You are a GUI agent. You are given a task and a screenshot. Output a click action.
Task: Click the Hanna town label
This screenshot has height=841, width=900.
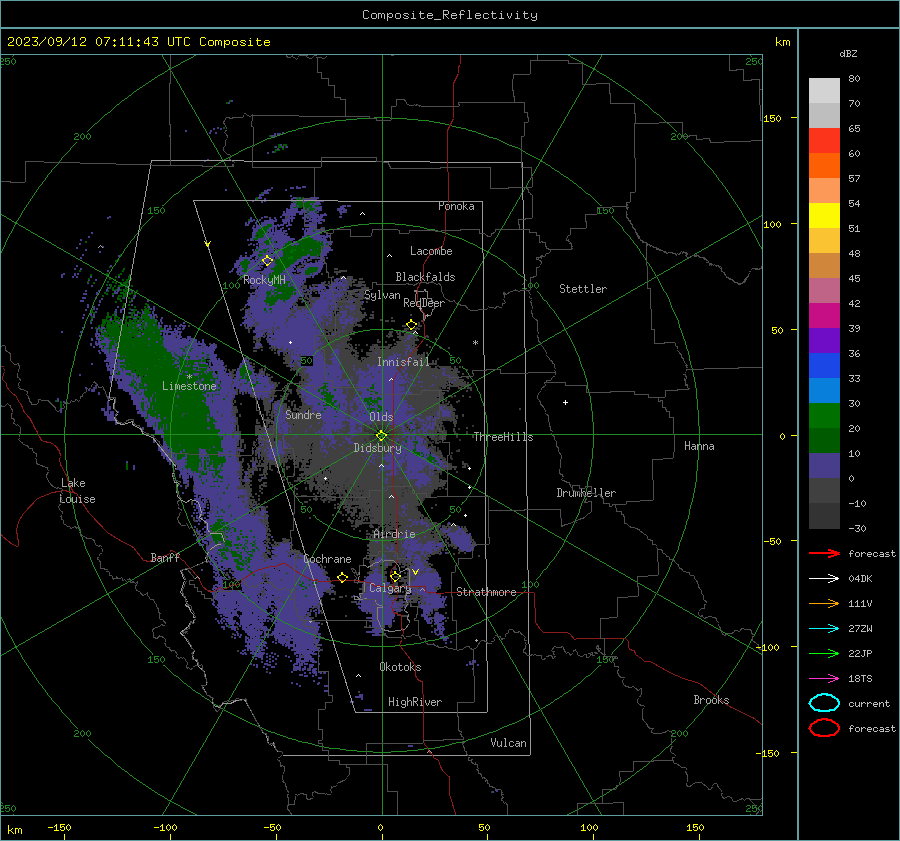click(700, 446)
